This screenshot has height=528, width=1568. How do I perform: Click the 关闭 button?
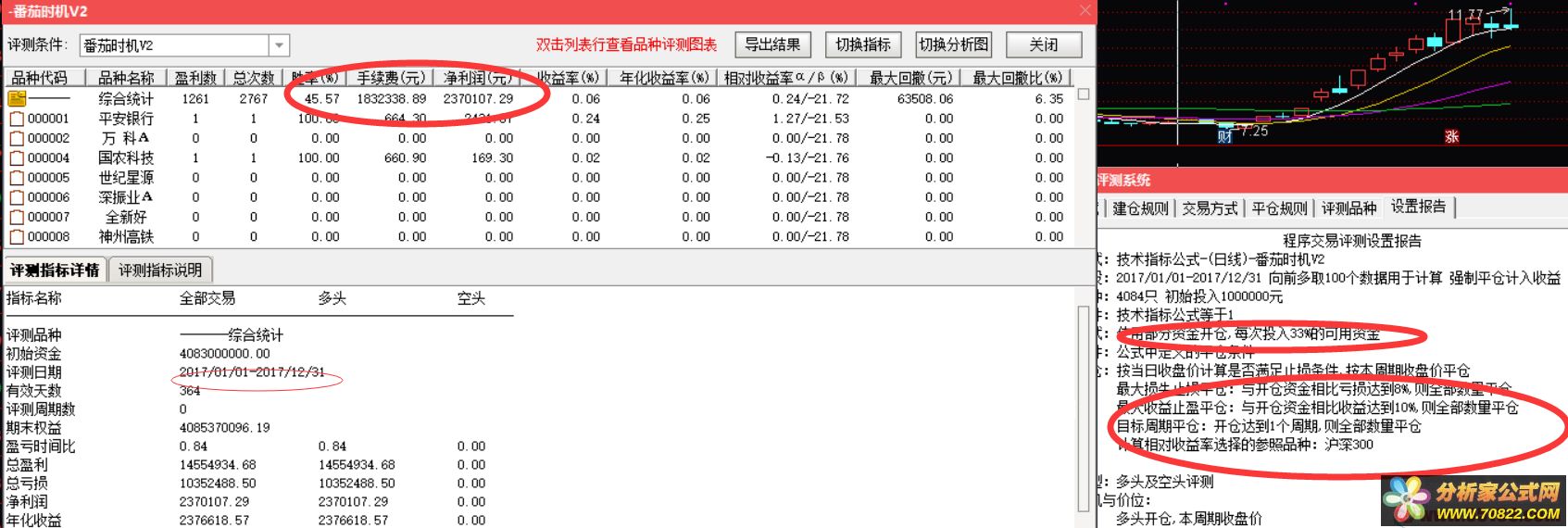click(1043, 44)
